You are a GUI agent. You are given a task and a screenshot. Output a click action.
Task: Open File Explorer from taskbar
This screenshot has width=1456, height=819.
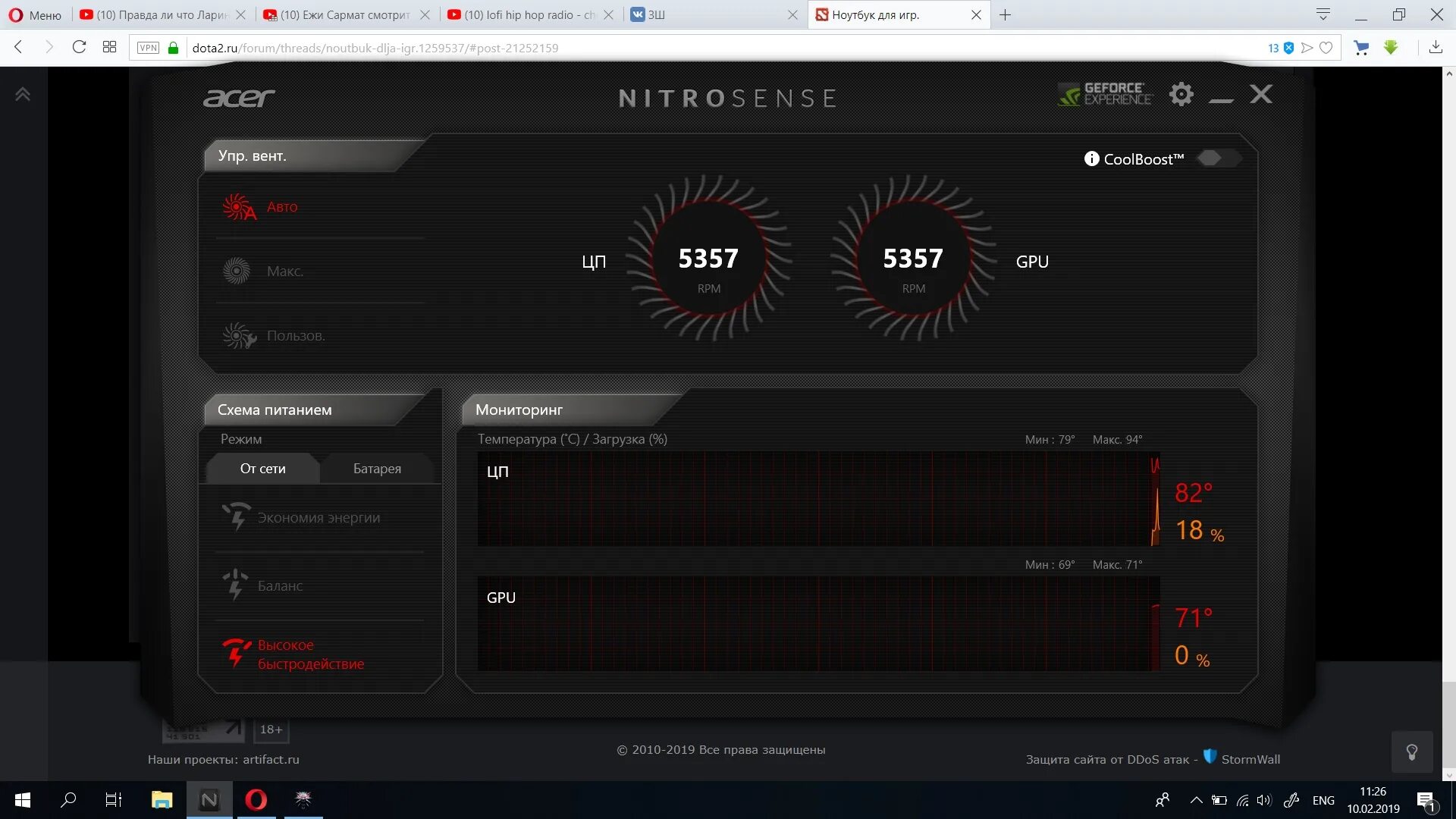(x=162, y=800)
